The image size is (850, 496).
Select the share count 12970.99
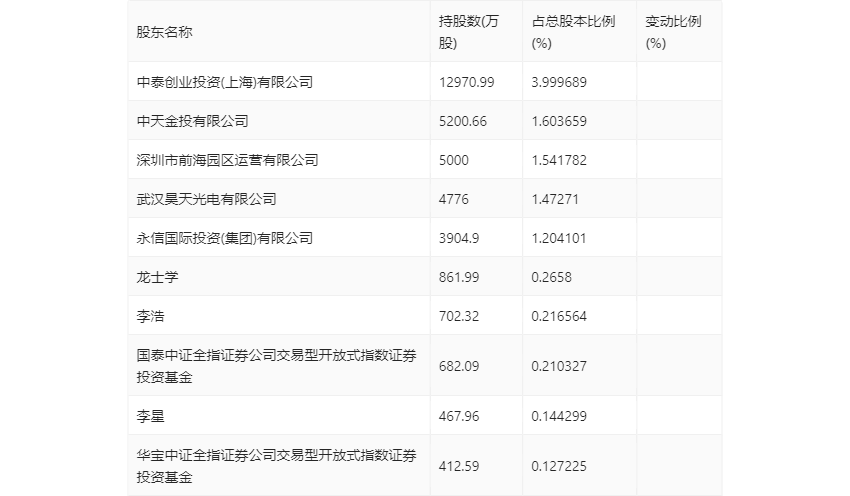point(466,82)
